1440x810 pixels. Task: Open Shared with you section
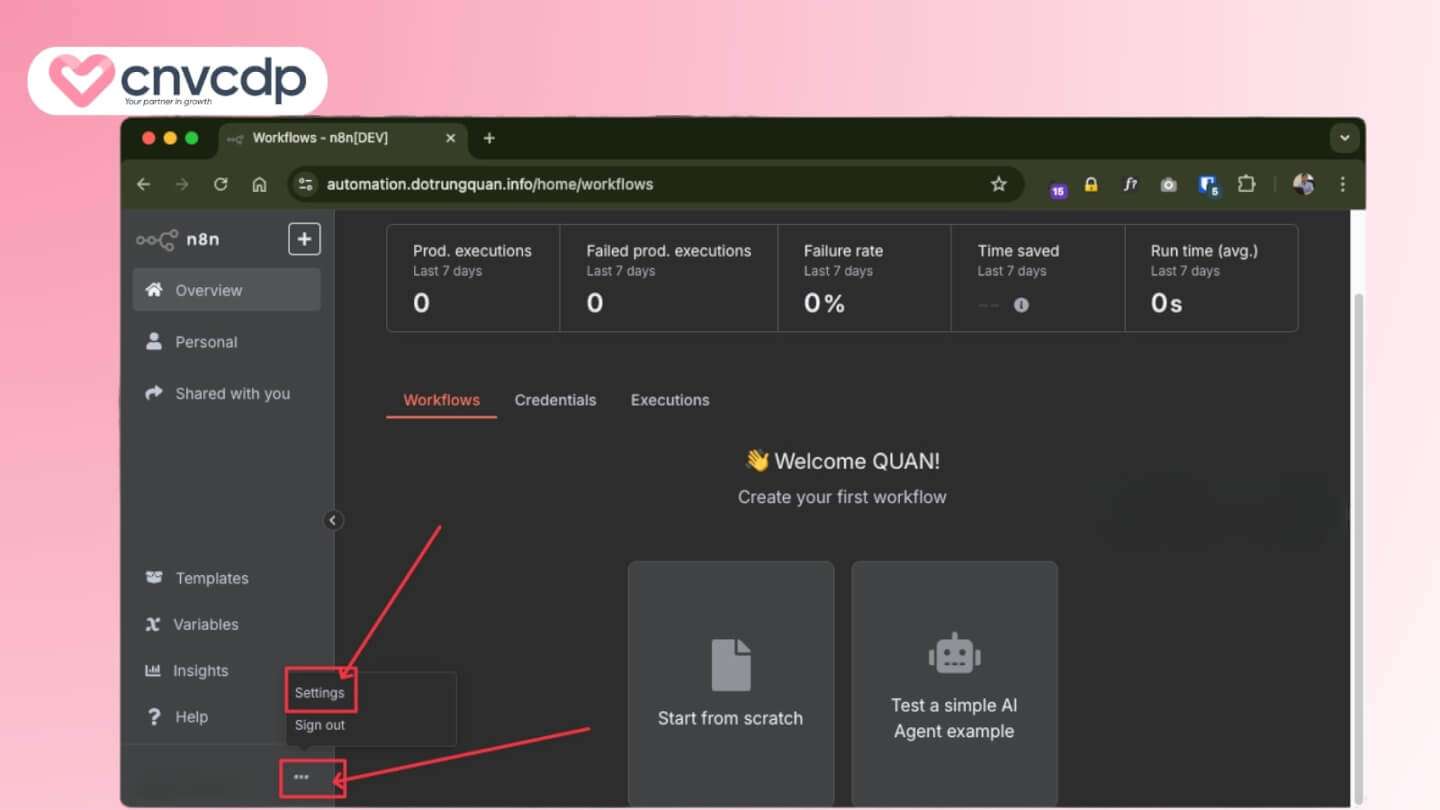point(231,394)
